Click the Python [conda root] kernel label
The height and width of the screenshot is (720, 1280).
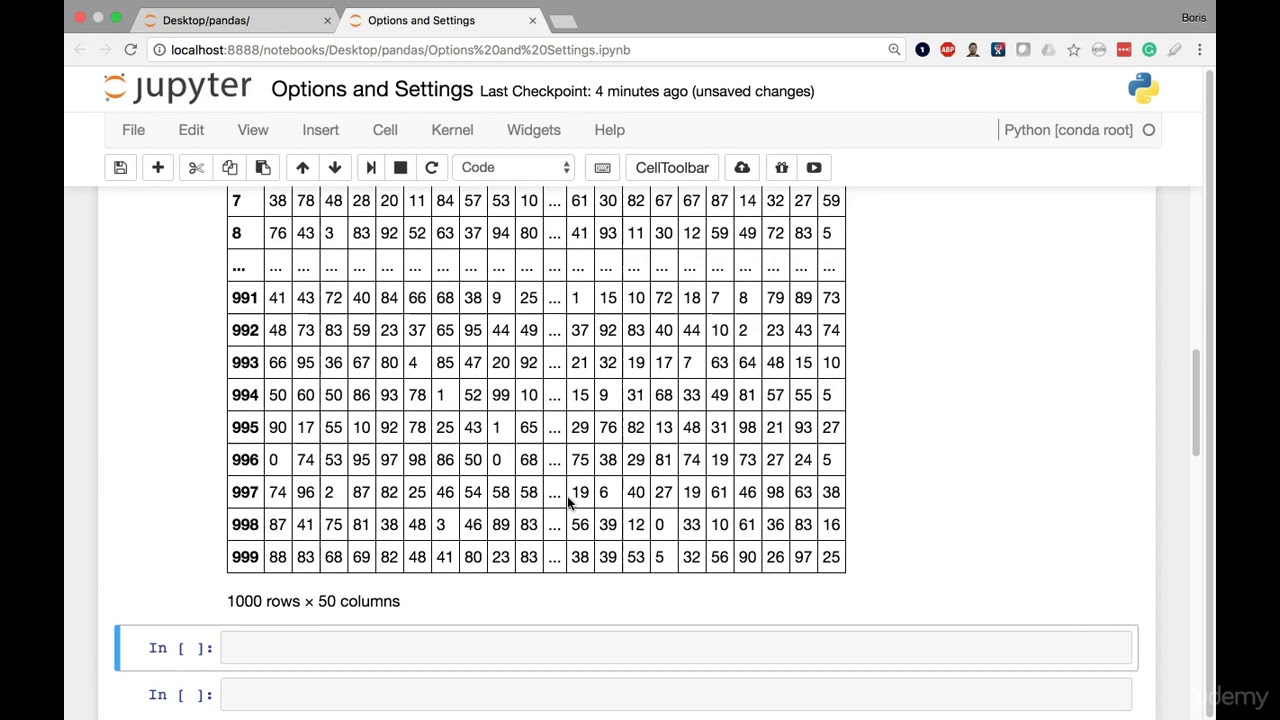1068,130
